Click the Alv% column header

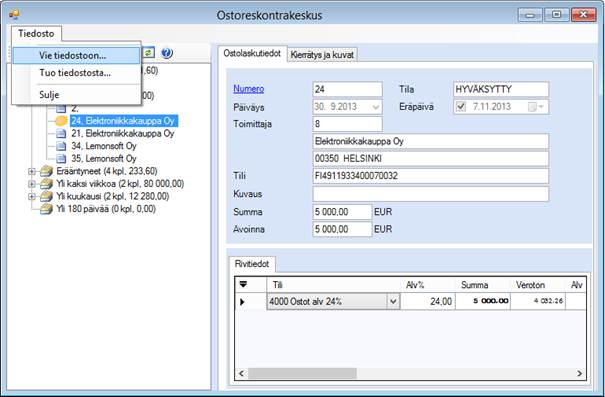point(428,285)
